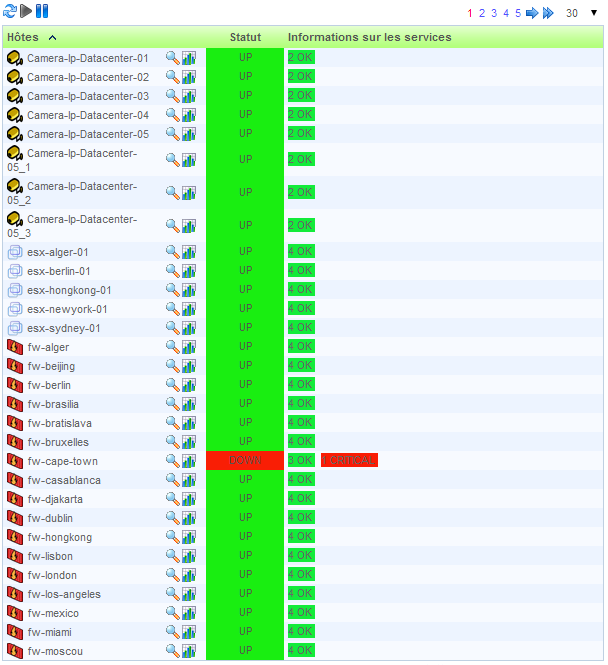Open host fw-bratislava
This screenshot has height=665, width=608.
(59, 423)
